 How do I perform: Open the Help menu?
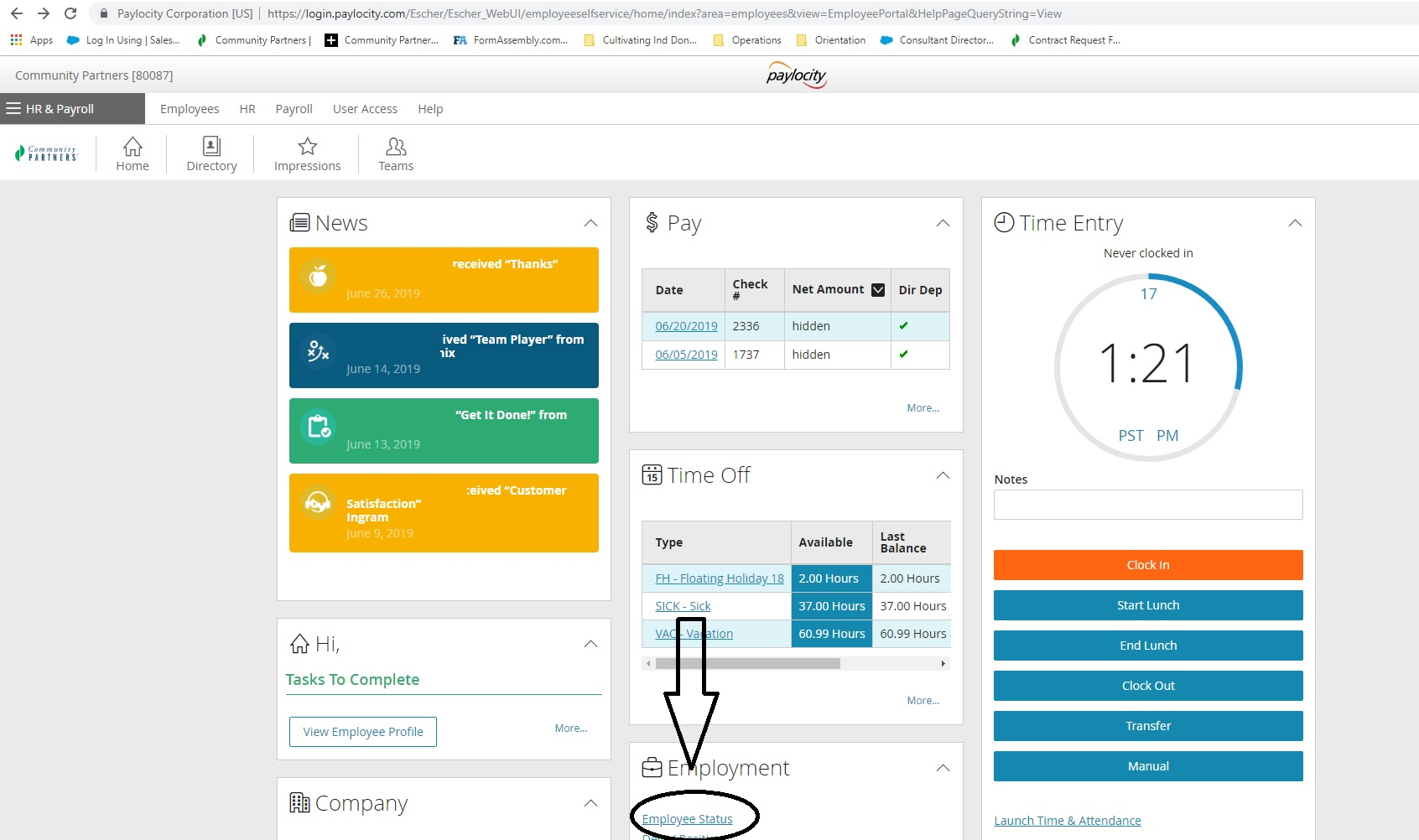(430, 109)
